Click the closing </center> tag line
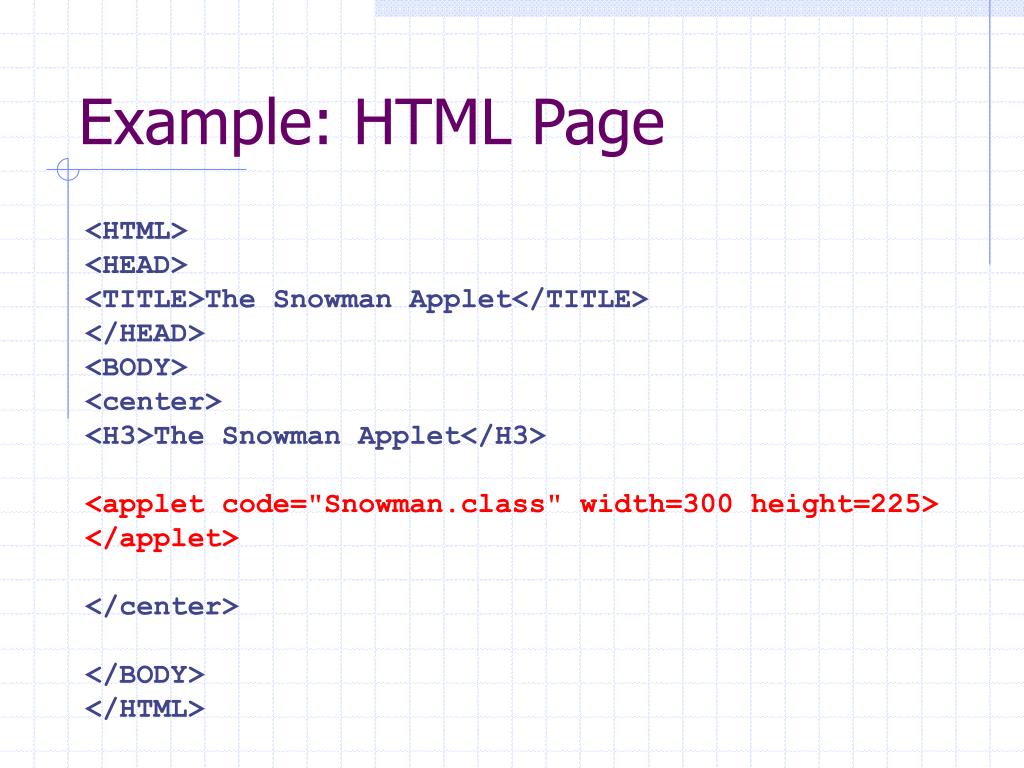1024x768 pixels. click(161, 606)
